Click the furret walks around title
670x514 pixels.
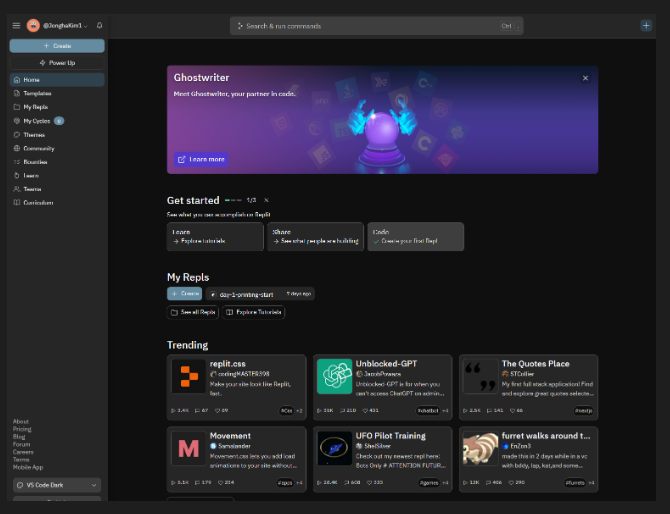pyautogui.click(x=546, y=436)
